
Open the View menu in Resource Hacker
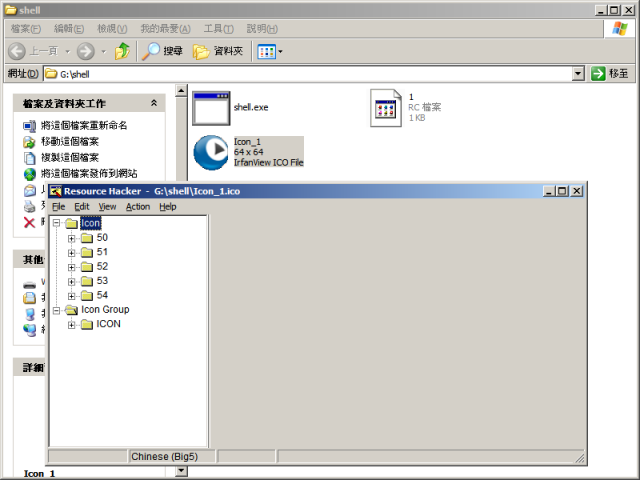(107, 207)
